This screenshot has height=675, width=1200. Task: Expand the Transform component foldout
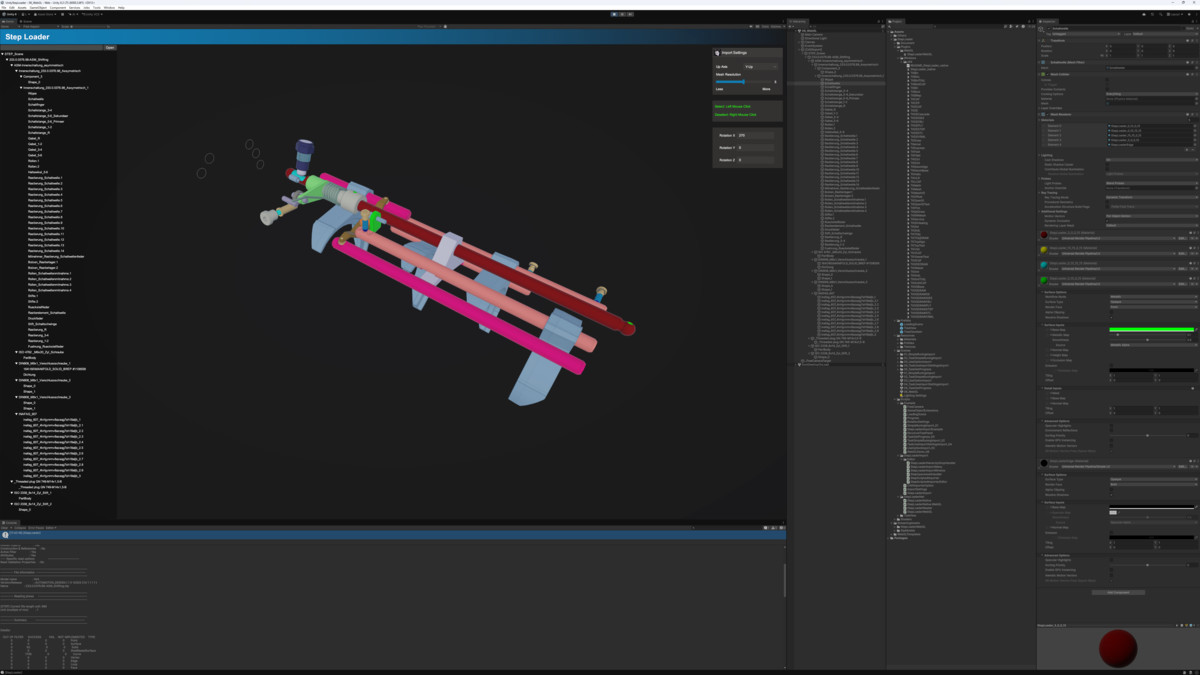[1039, 41]
